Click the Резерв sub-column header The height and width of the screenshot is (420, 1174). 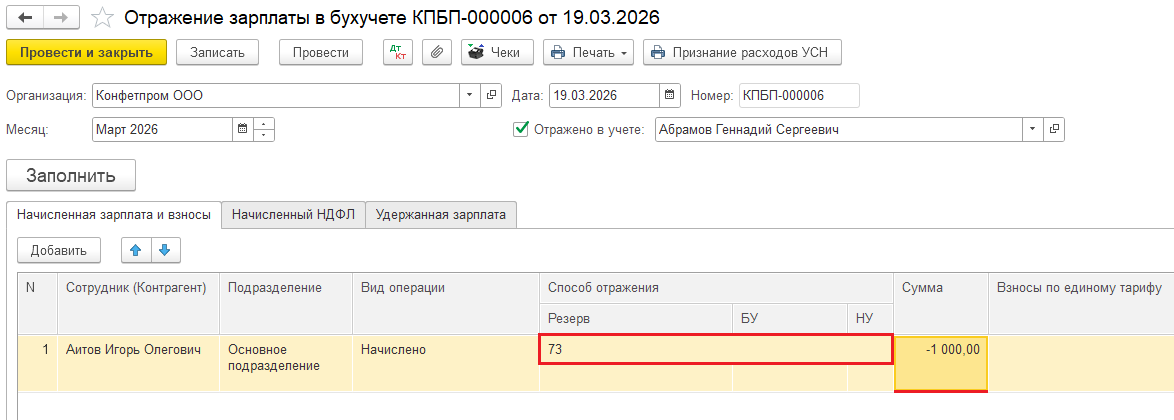tap(636, 319)
